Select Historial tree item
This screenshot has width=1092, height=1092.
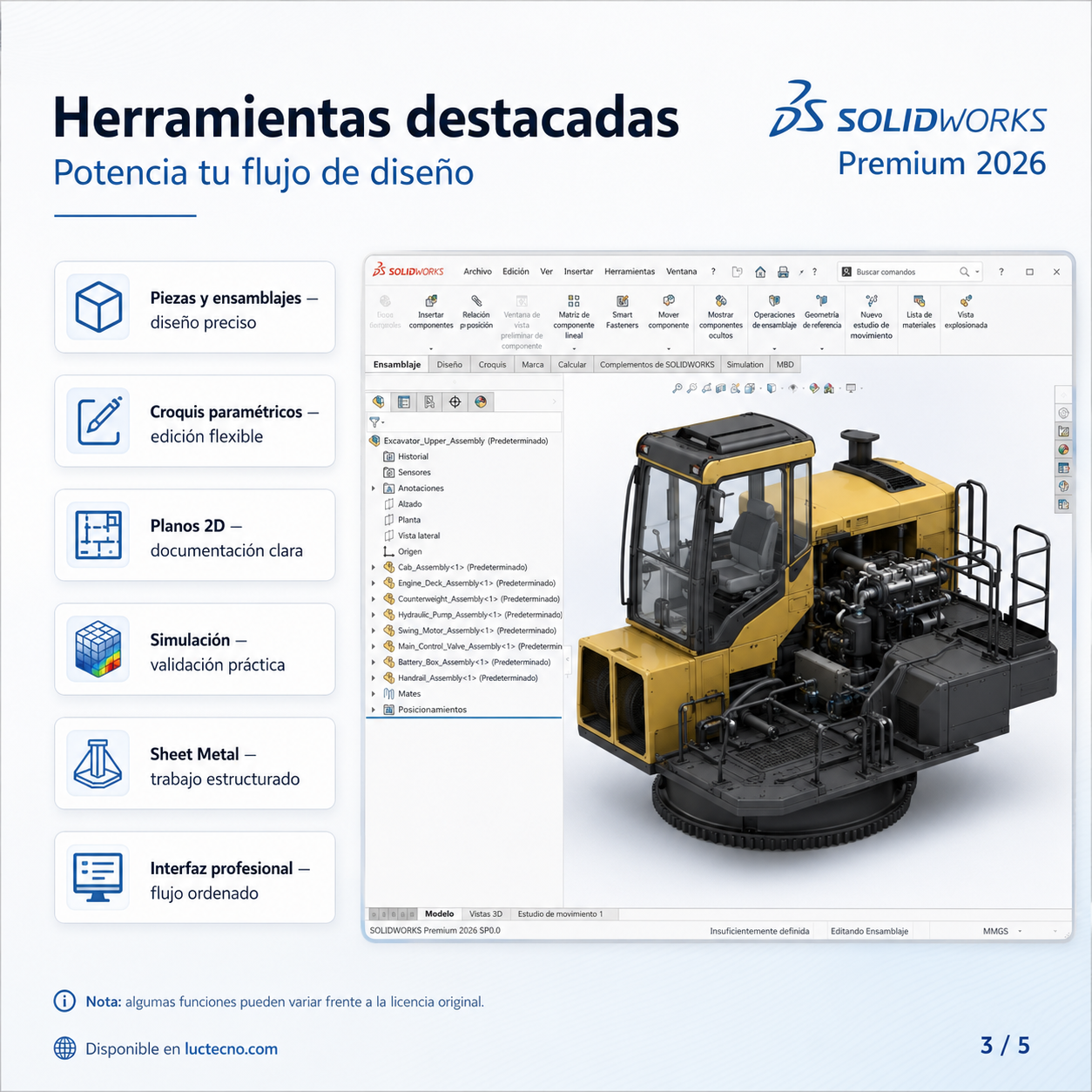click(406, 456)
